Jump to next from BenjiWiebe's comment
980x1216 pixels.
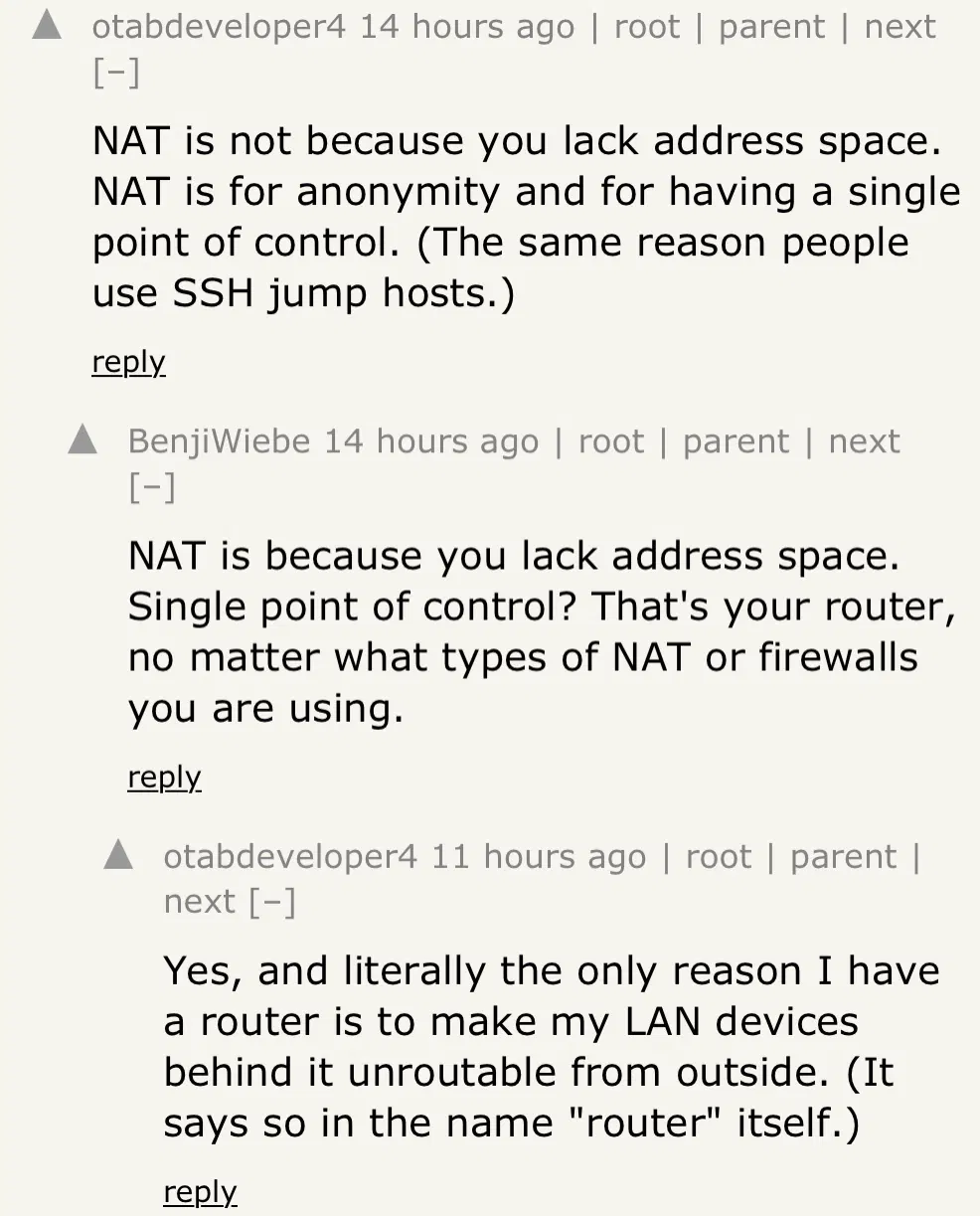click(x=865, y=441)
